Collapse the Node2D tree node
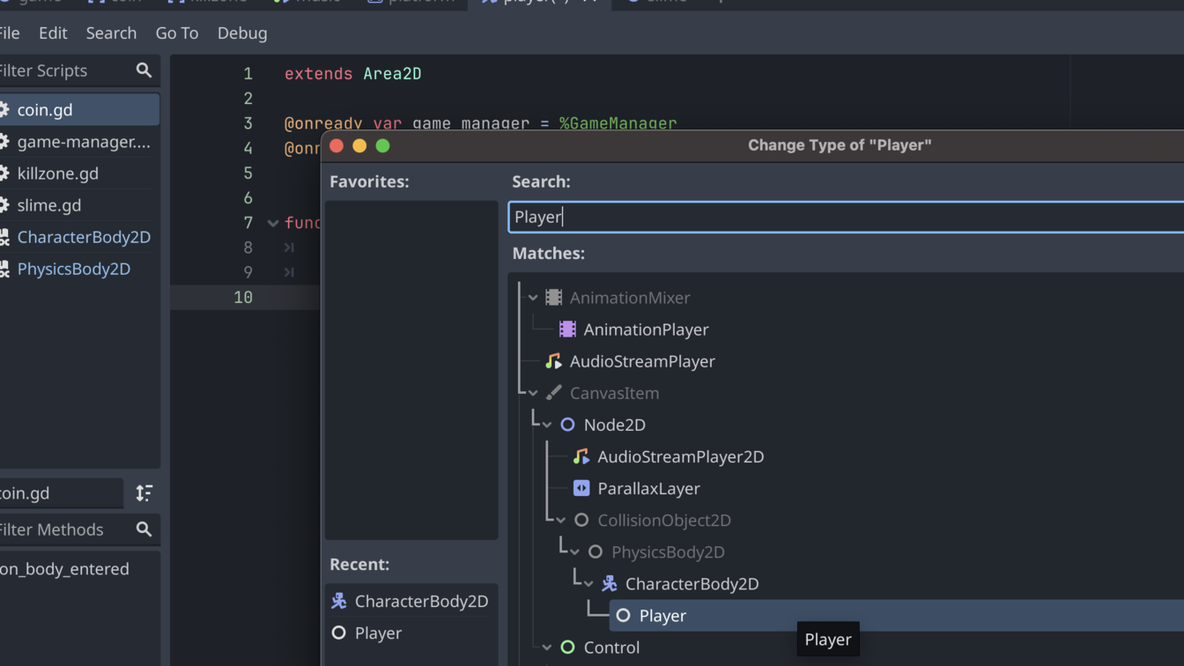This screenshot has height=666, width=1184. 547,424
